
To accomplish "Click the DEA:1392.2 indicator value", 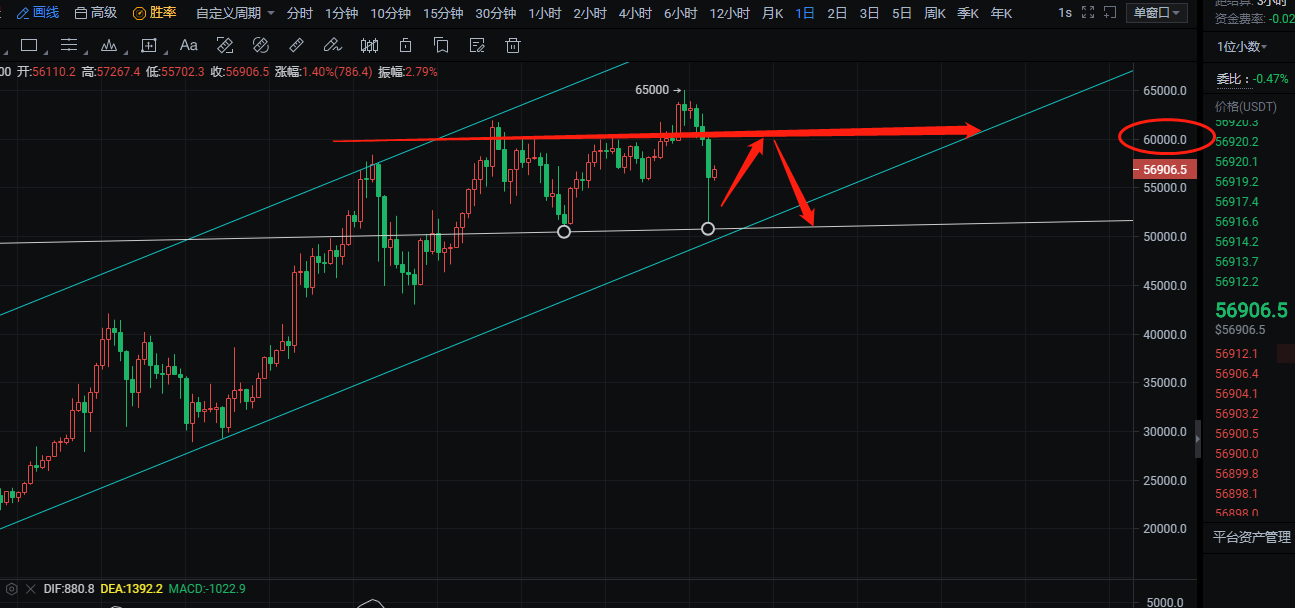I will (x=132, y=589).
